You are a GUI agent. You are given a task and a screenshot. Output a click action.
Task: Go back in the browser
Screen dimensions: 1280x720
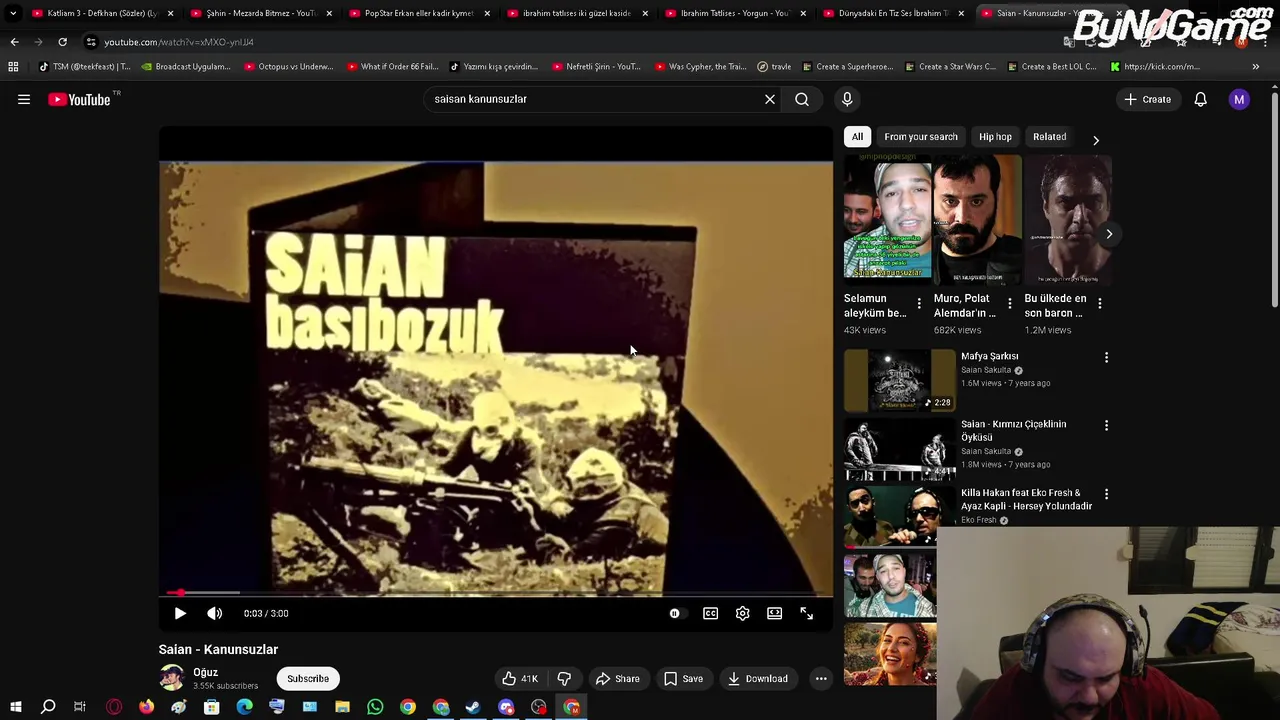[x=14, y=42]
